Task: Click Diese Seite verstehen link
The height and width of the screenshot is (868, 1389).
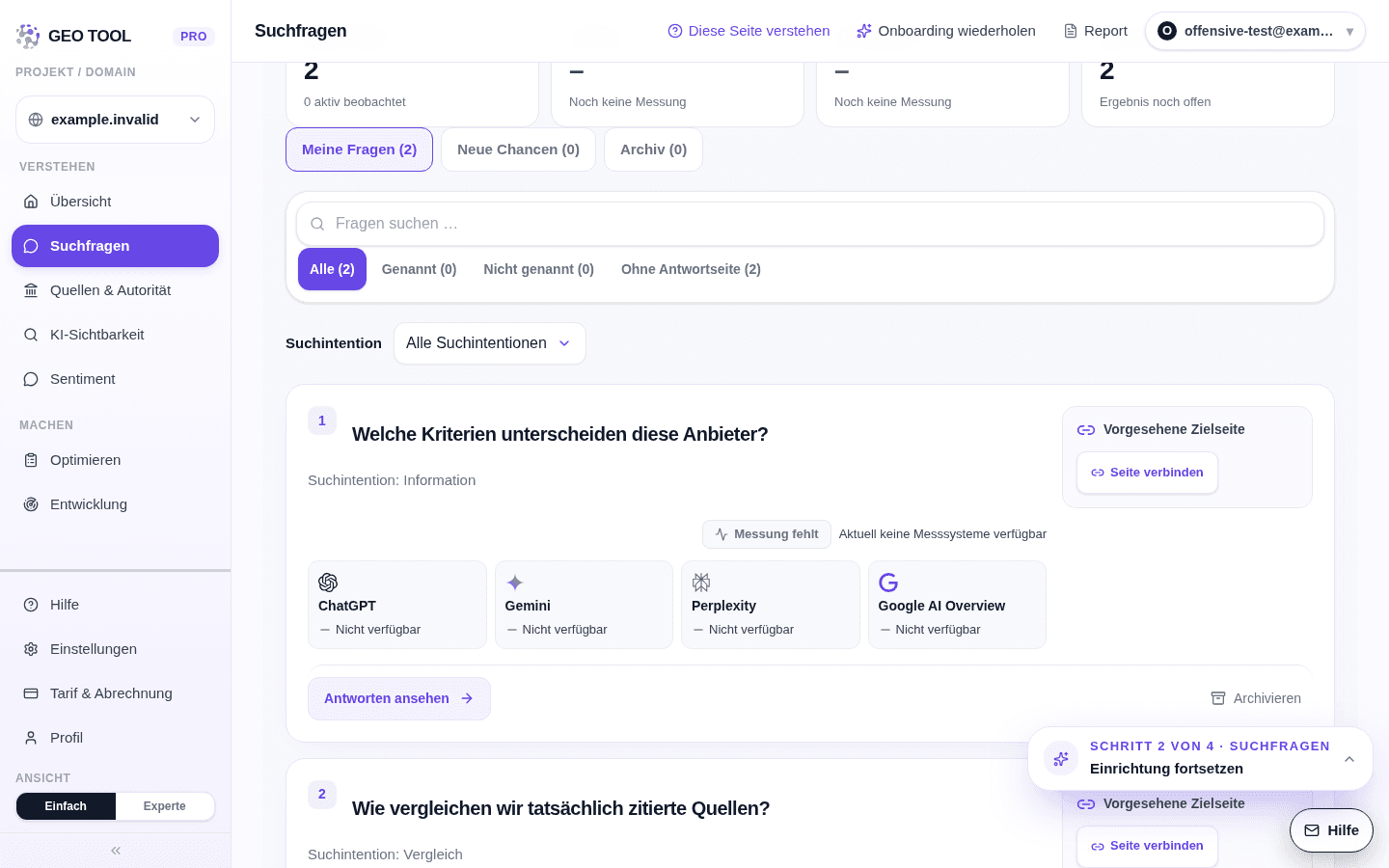Action: coord(749,31)
